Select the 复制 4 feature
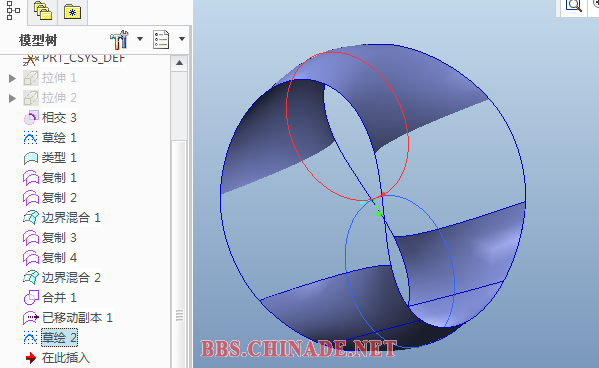599x368 pixels. point(59,258)
